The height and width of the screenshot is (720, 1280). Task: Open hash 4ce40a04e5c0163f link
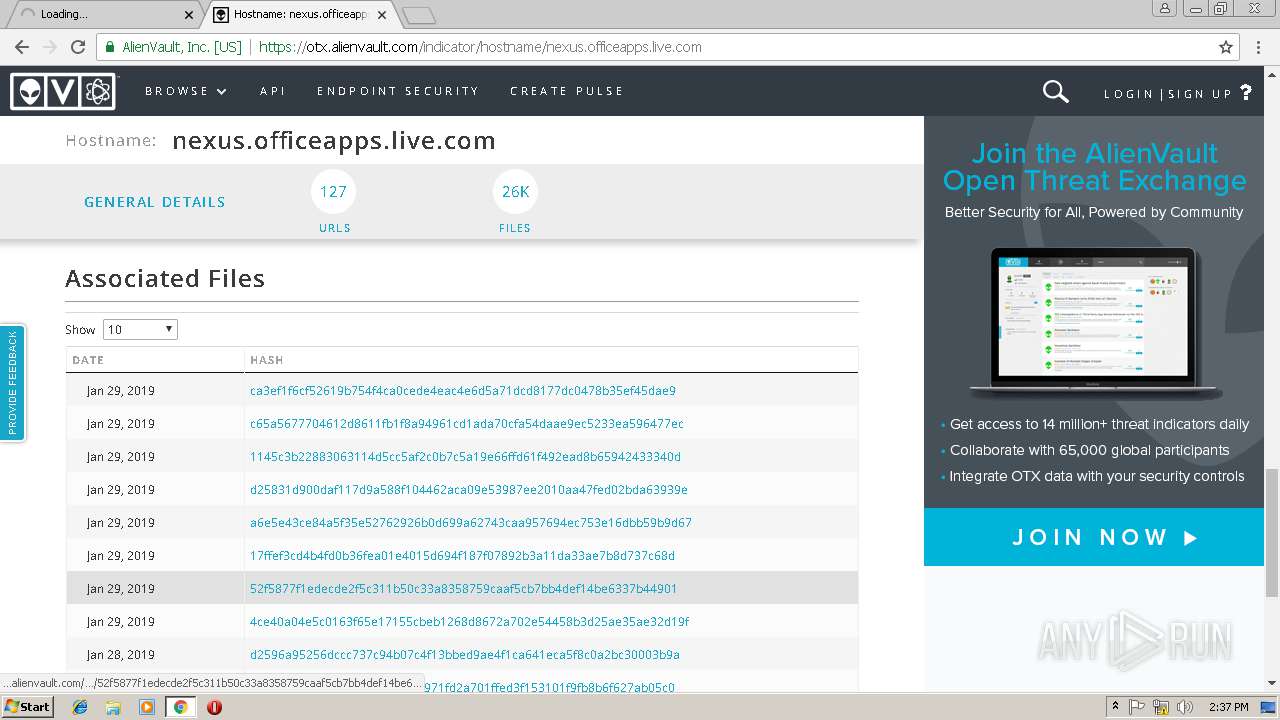pyautogui.click(x=469, y=622)
